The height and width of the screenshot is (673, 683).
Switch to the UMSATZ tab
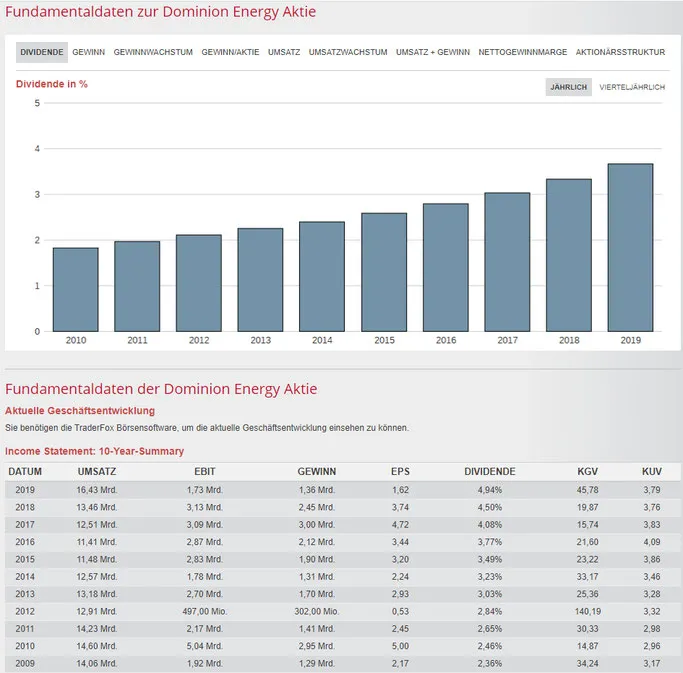(284, 52)
